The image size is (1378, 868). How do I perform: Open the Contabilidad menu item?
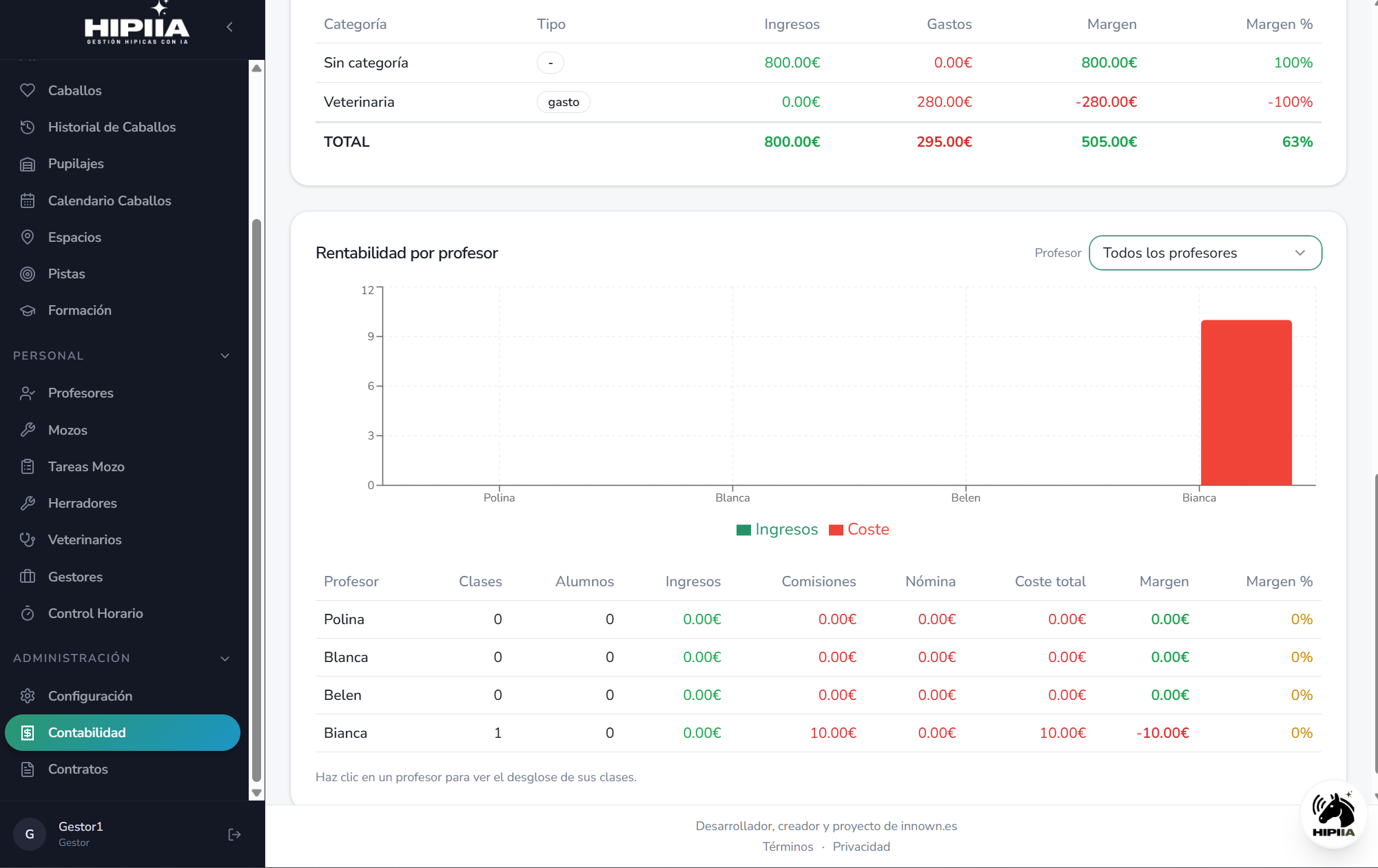pos(123,732)
